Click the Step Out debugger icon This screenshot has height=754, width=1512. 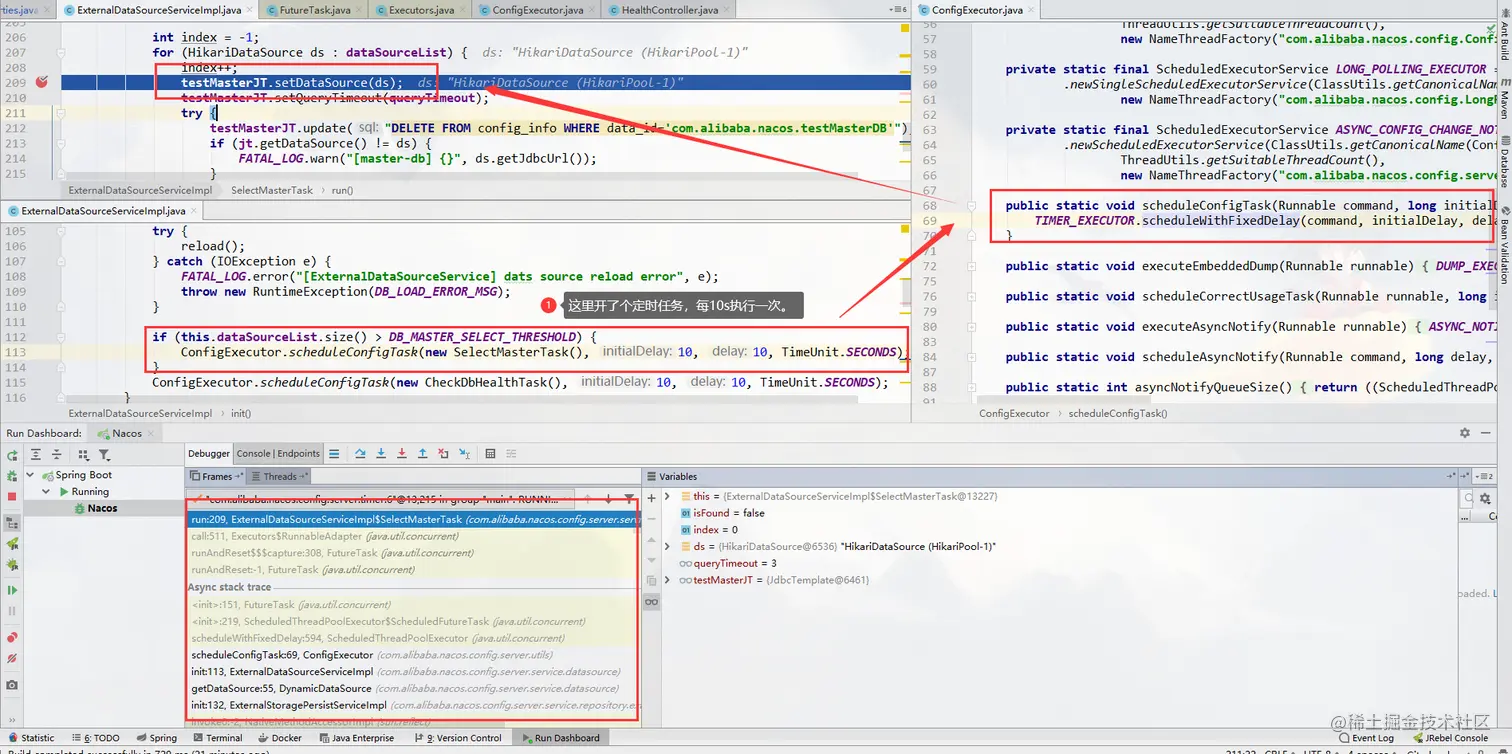pyautogui.click(x=423, y=454)
